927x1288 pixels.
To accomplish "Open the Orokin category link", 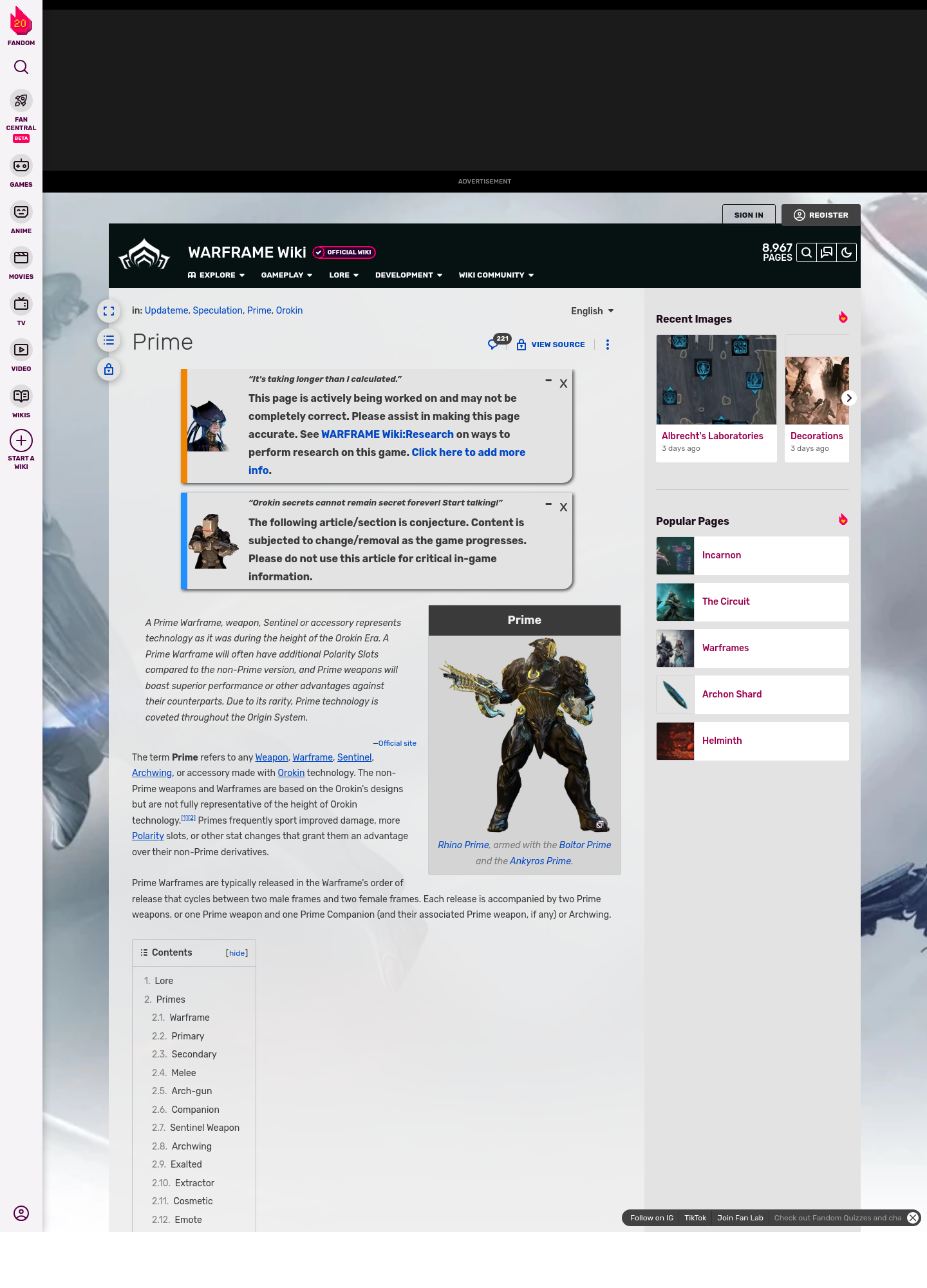I will click(289, 310).
